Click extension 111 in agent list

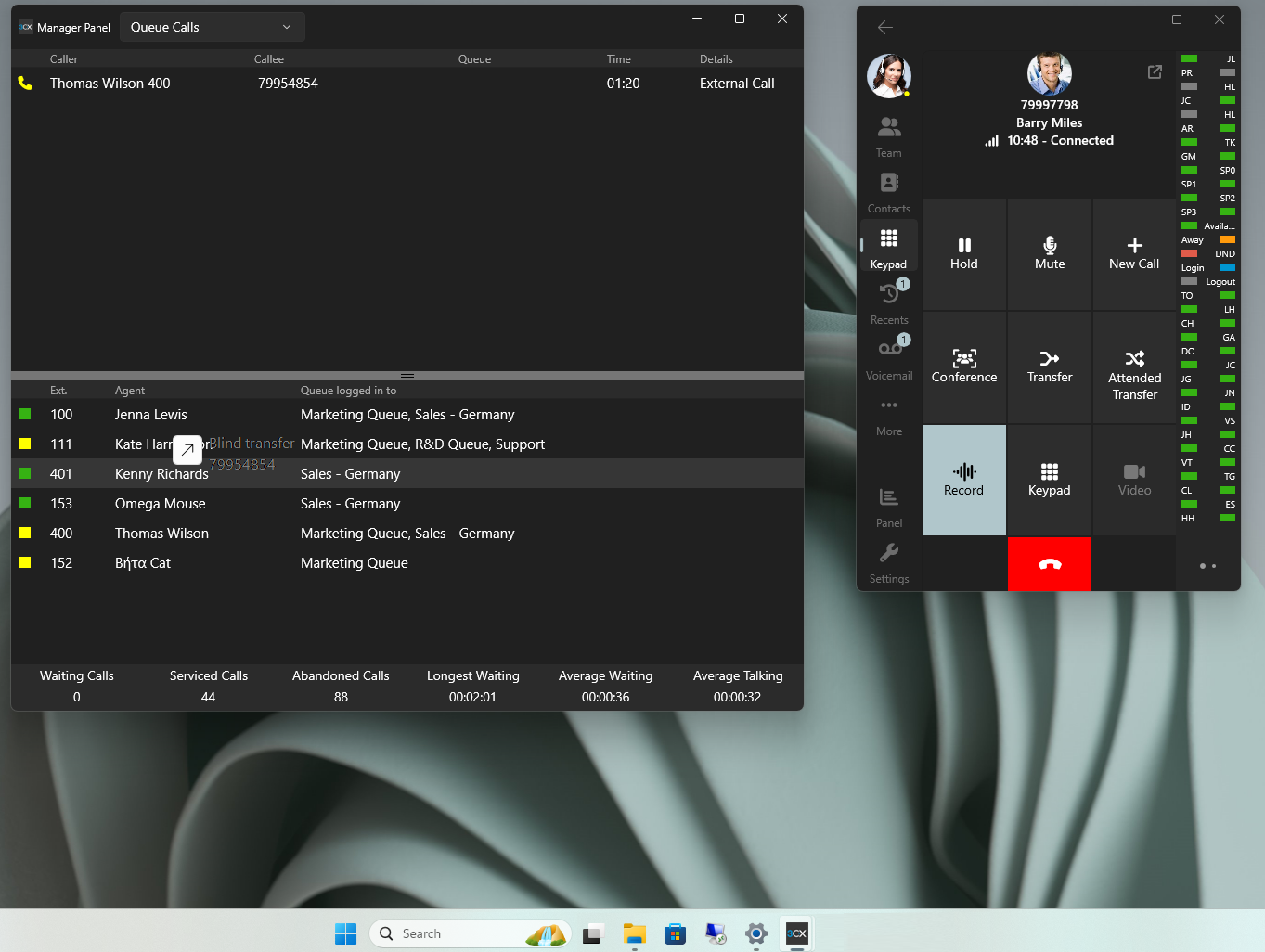point(61,444)
